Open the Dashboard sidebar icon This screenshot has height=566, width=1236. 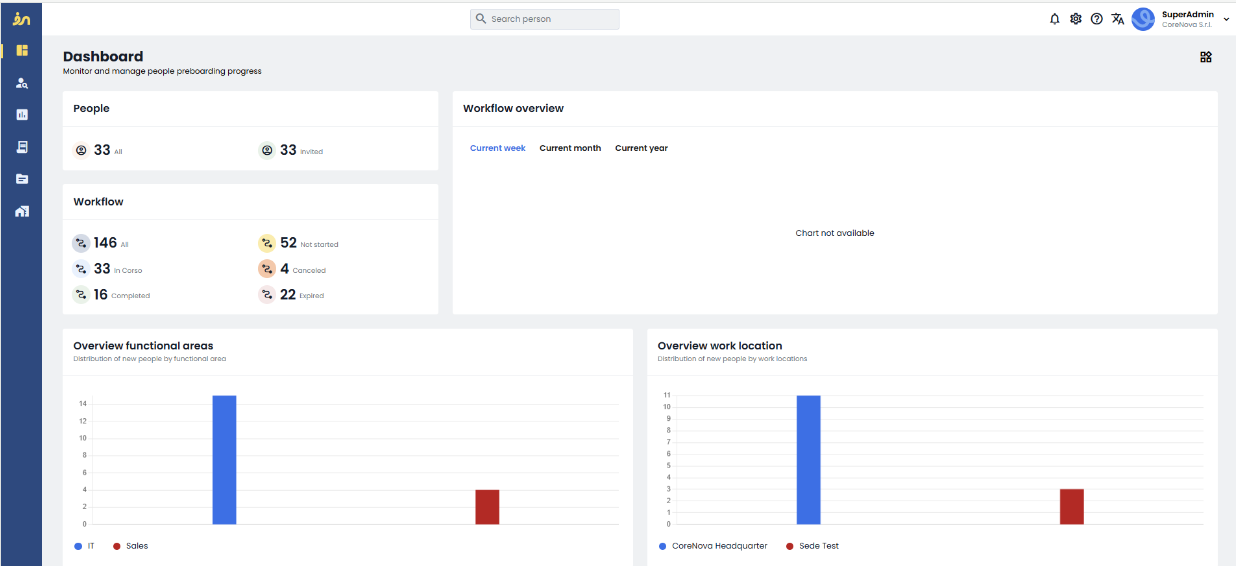[22, 50]
